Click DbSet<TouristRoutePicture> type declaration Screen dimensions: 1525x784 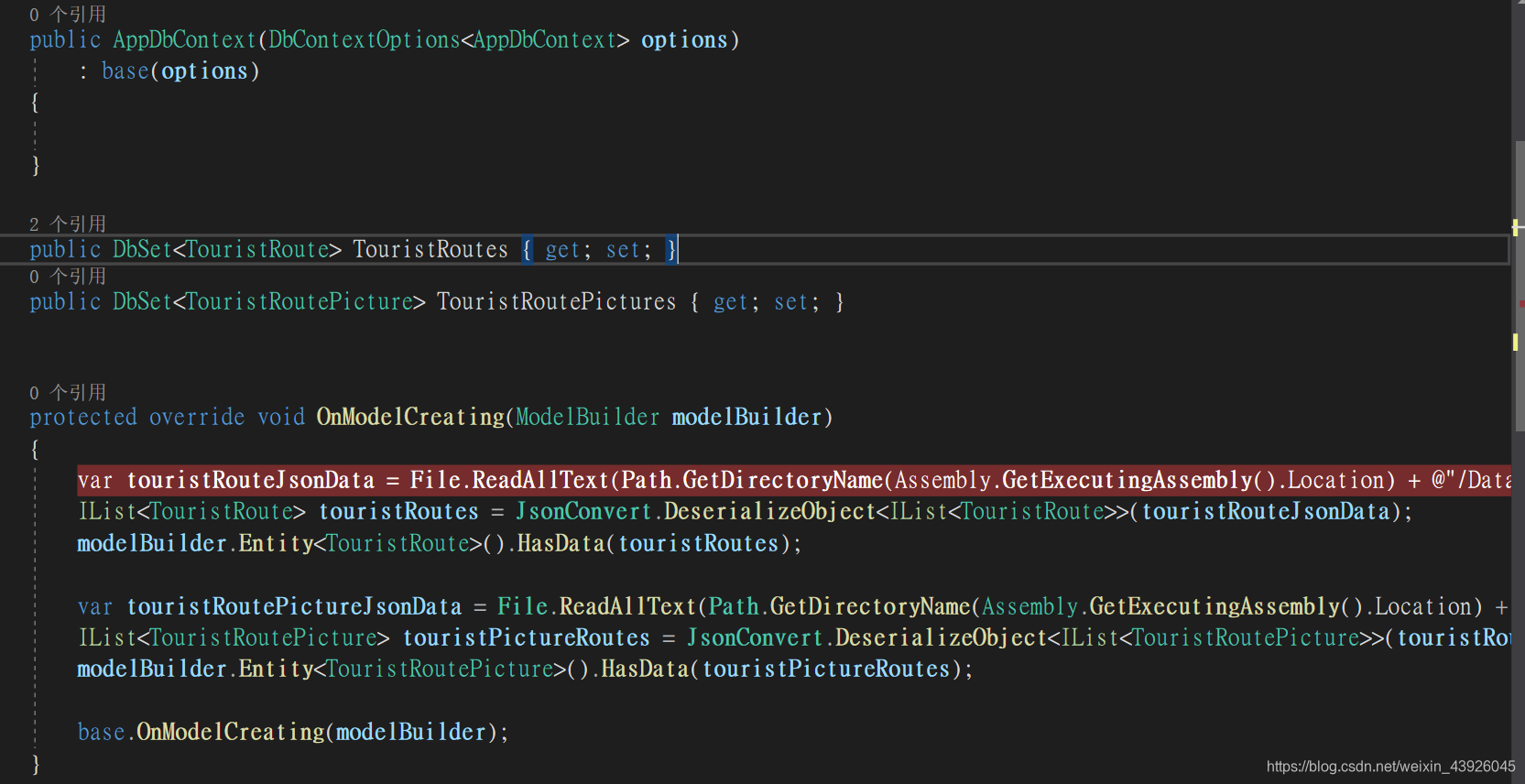coord(269,302)
